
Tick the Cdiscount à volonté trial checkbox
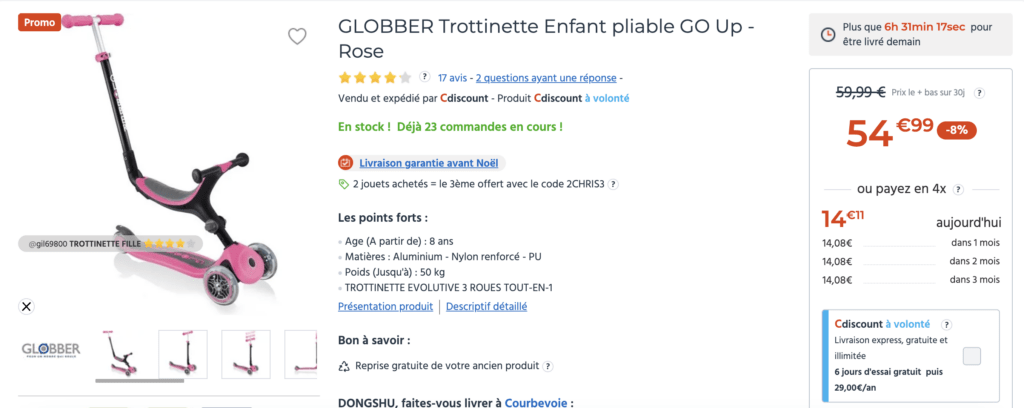[972, 356]
